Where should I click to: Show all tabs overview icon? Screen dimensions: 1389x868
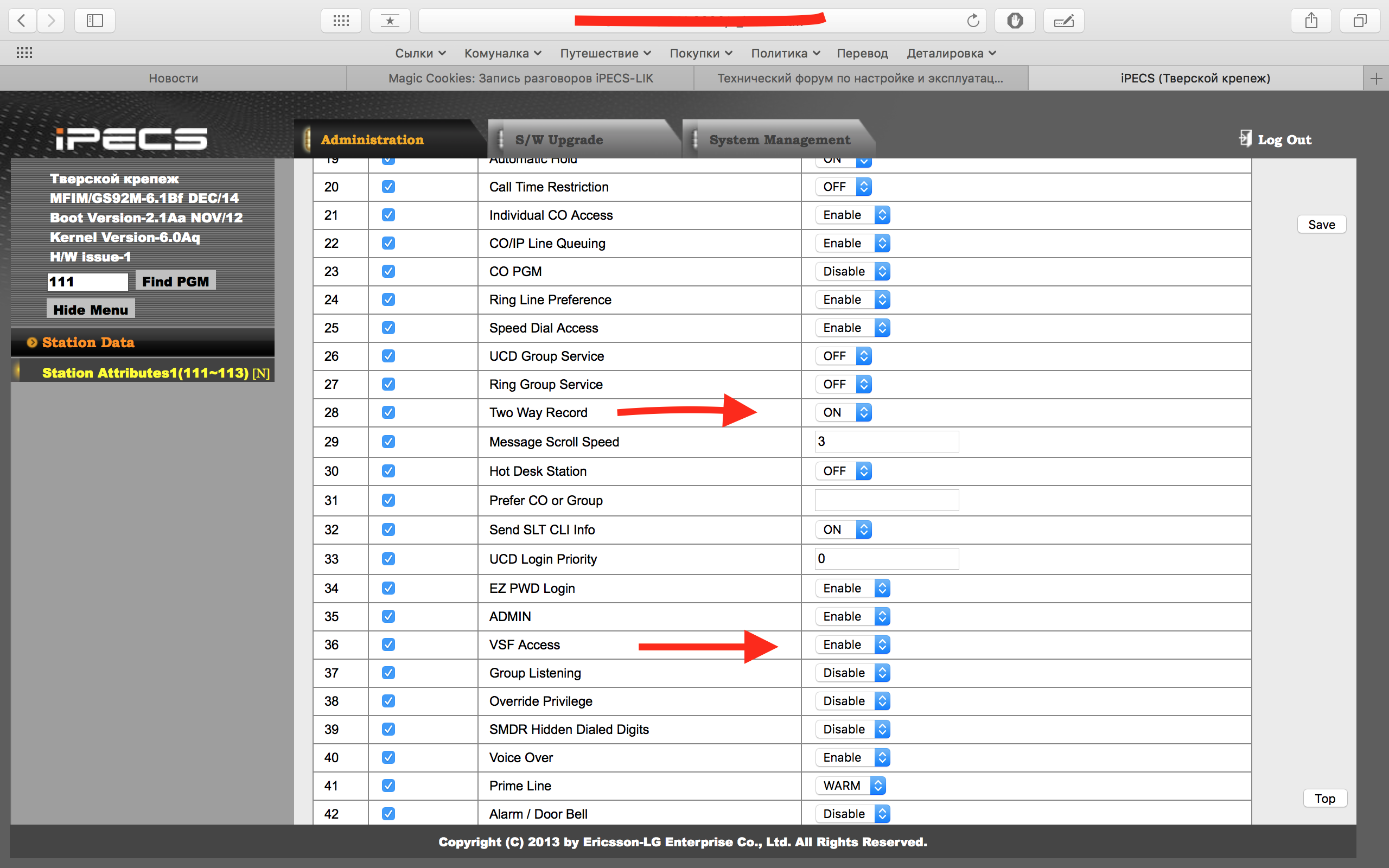[x=1359, y=21]
